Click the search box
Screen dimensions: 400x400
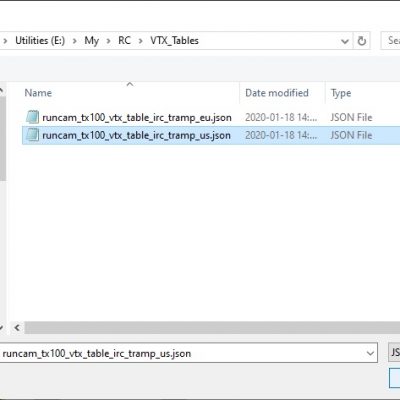click(391, 41)
